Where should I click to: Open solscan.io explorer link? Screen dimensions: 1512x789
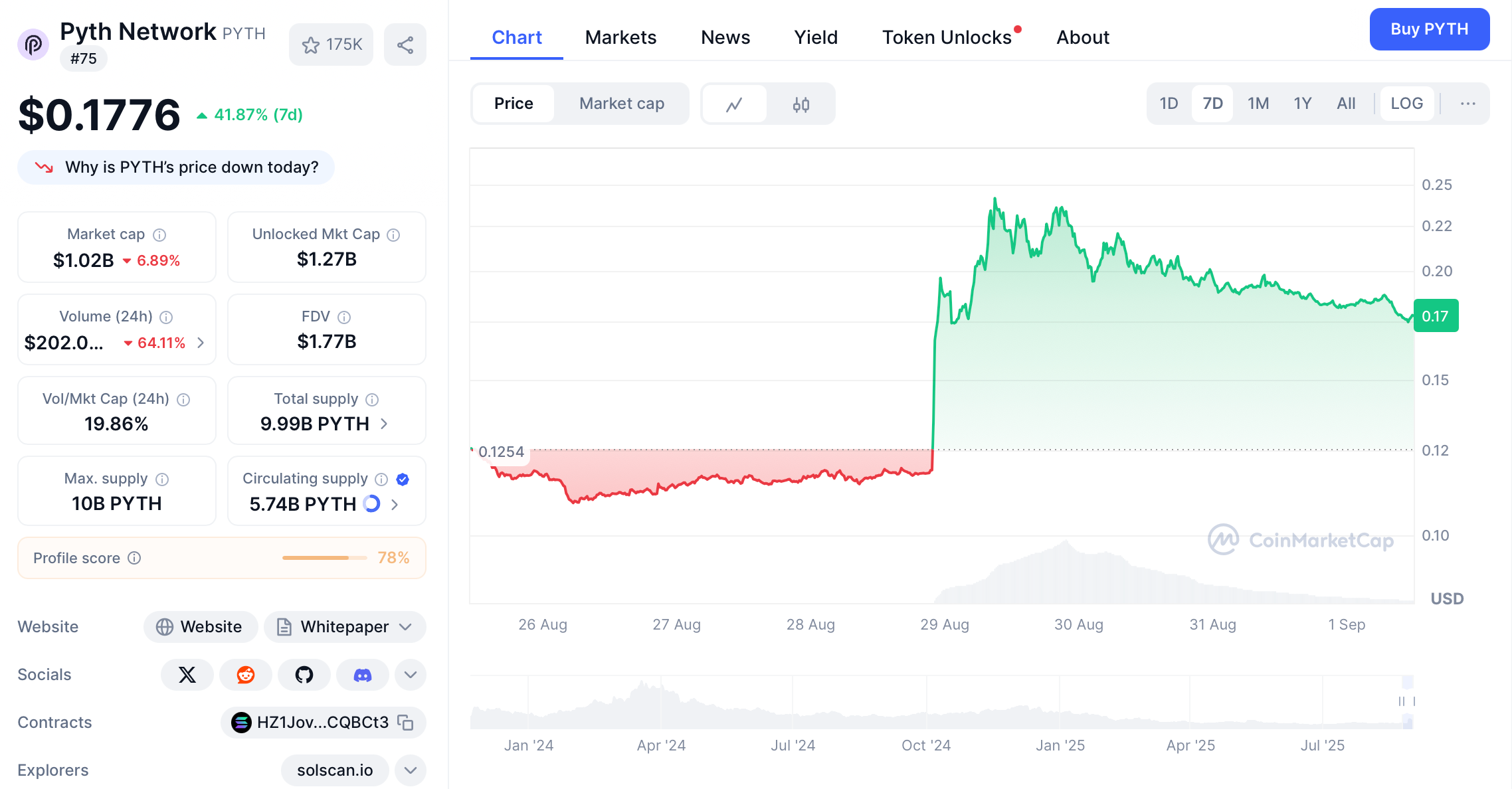(x=335, y=770)
